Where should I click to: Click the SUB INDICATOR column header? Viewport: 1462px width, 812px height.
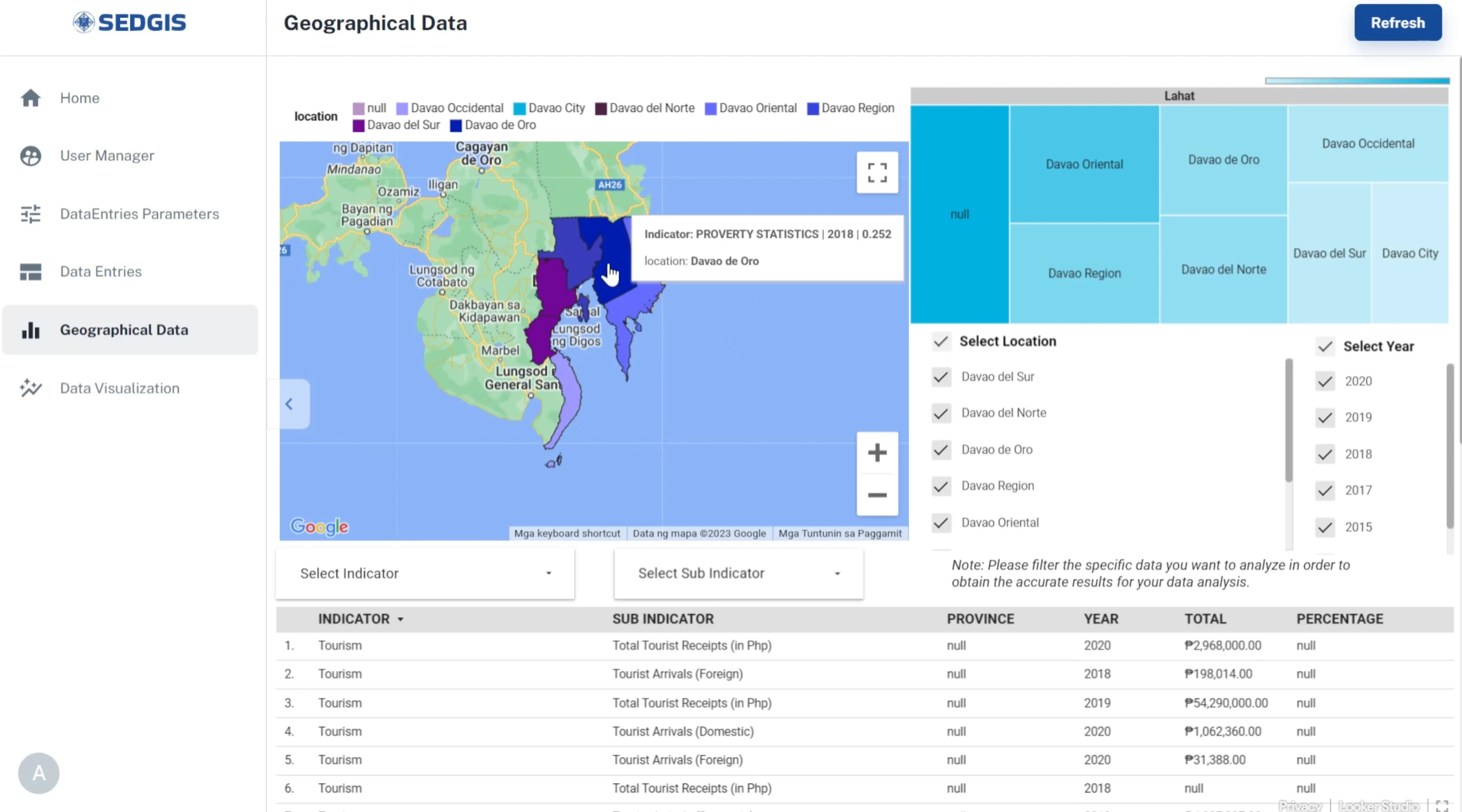click(663, 619)
